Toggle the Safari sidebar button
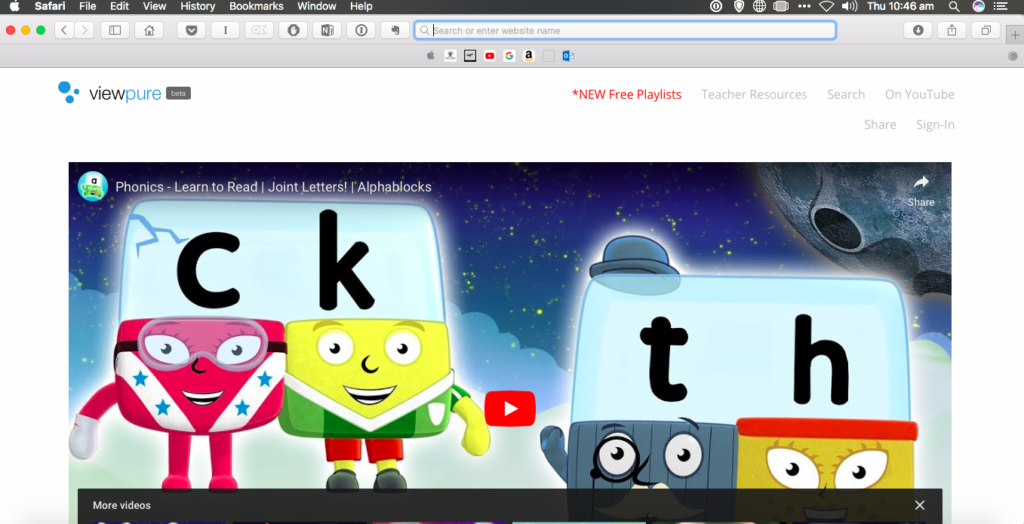This screenshot has width=1024, height=524. [x=115, y=30]
